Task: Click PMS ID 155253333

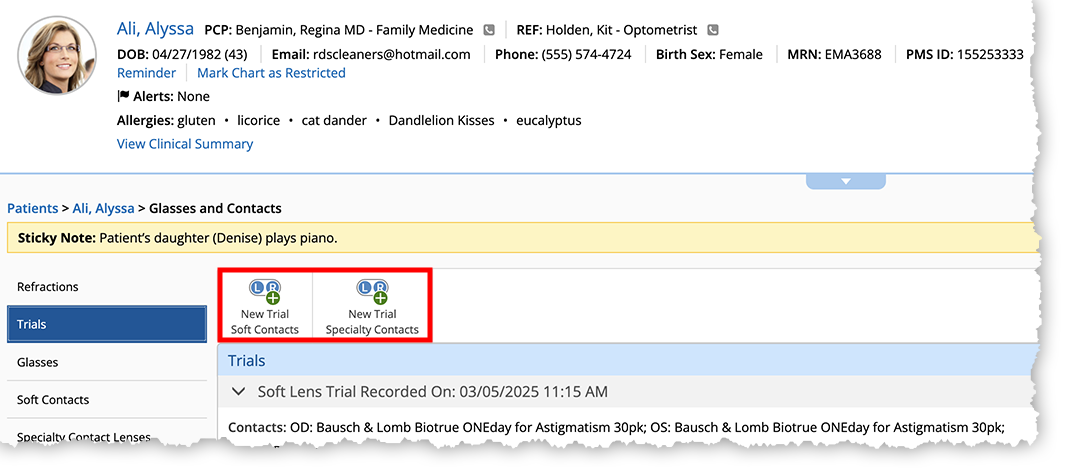Action: click(x=990, y=55)
